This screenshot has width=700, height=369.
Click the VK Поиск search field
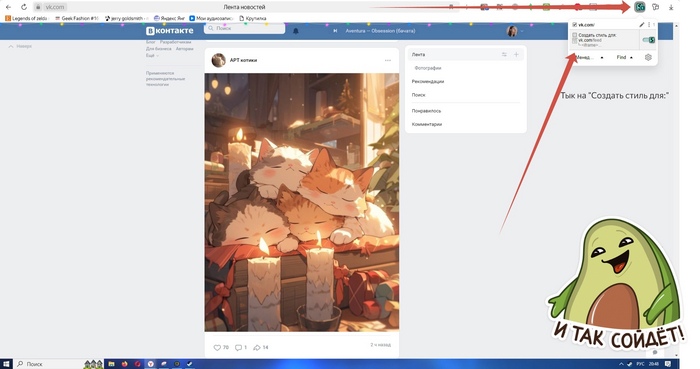(x=245, y=28)
